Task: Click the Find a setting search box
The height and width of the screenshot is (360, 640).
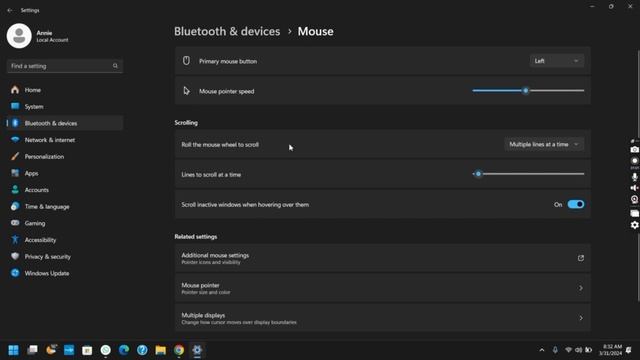Action: (x=64, y=66)
